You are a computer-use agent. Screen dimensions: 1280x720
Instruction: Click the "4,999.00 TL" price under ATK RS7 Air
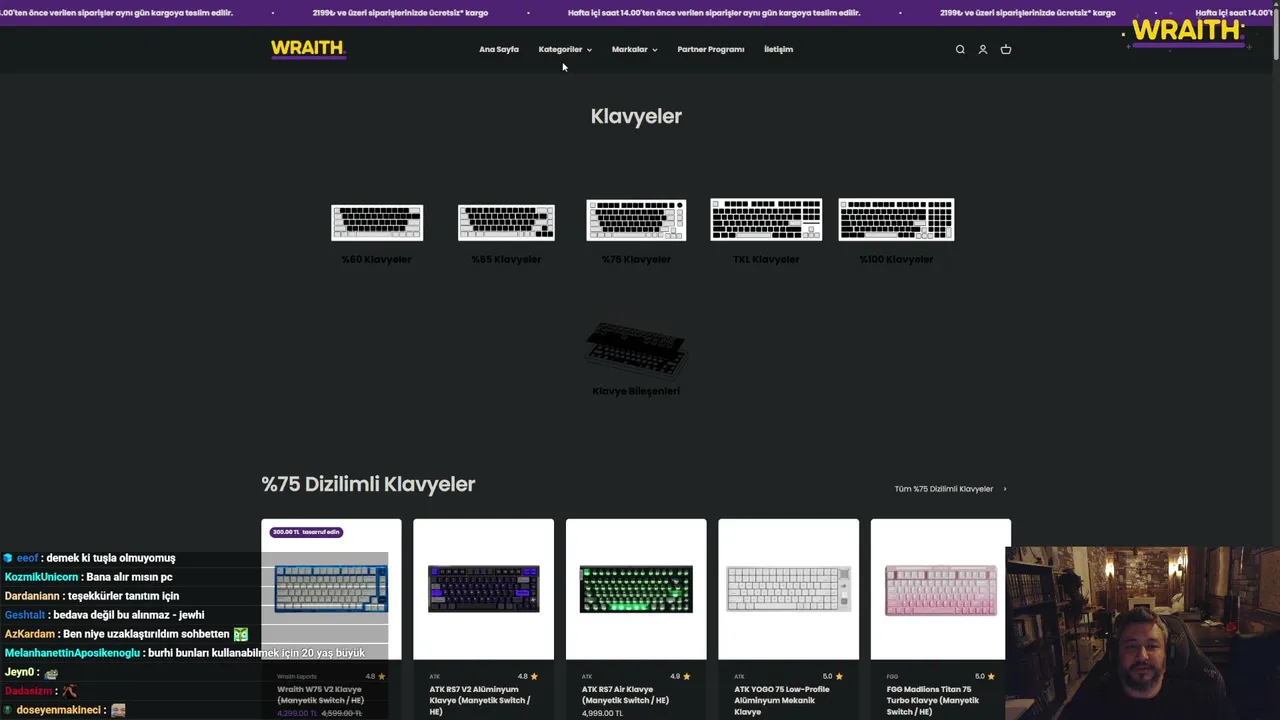602,714
